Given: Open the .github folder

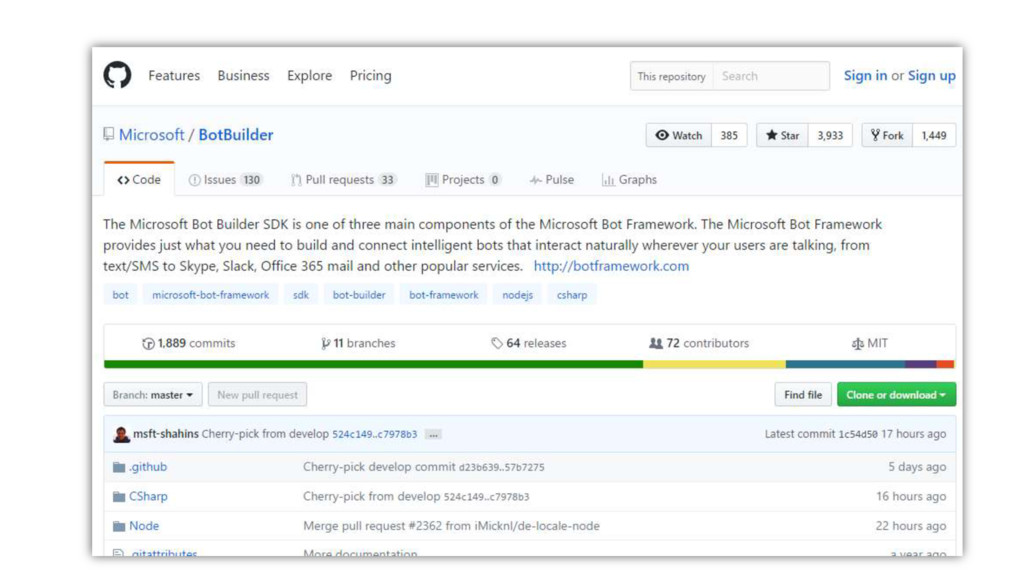Looking at the screenshot, I should 148,467.
